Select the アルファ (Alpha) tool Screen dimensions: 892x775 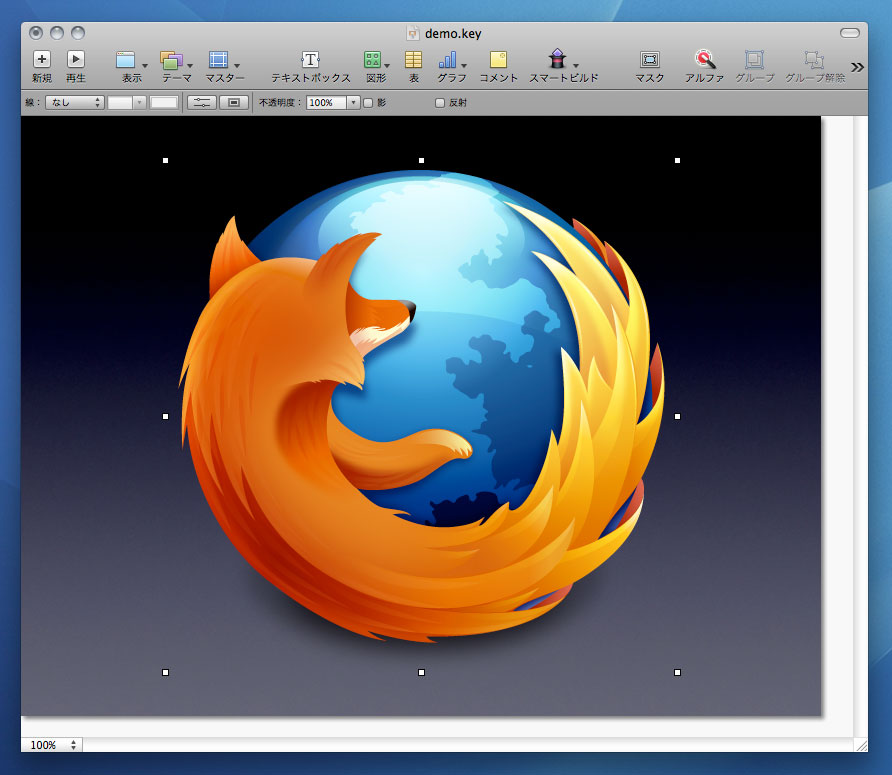(704, 60)
